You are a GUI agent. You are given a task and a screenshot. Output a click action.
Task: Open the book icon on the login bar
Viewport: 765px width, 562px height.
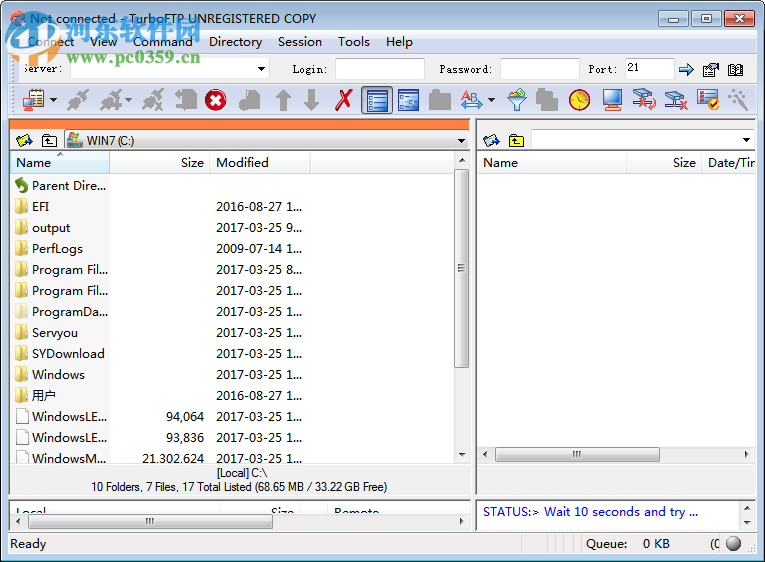735,69
